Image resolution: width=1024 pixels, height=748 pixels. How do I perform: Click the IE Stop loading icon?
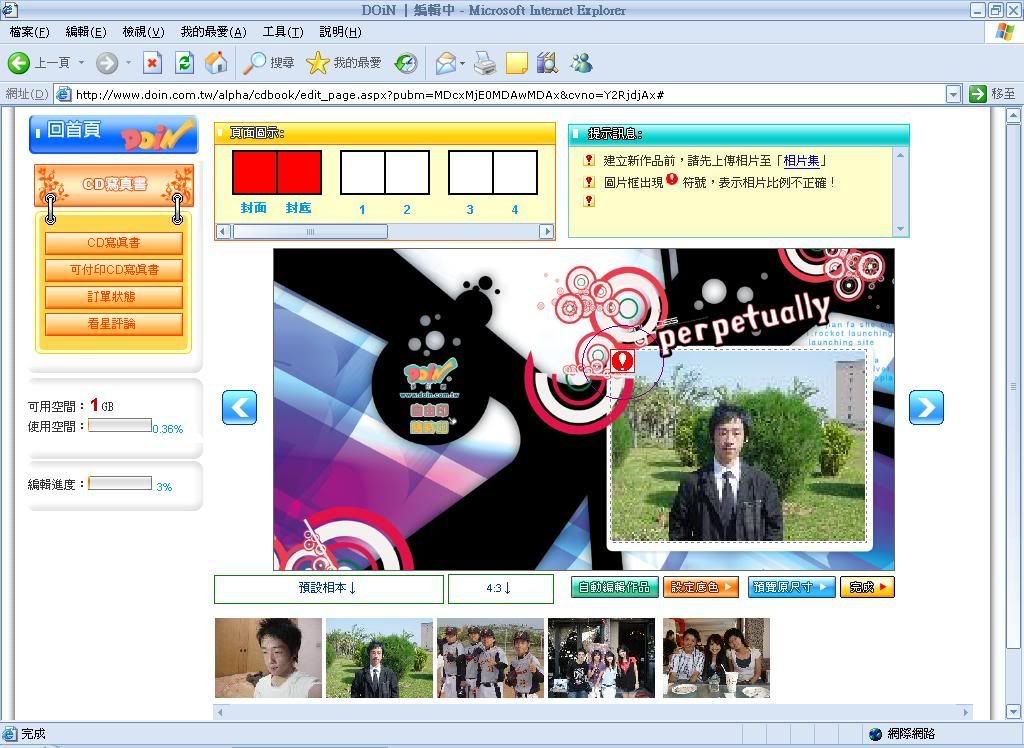[x=152, y=63]
